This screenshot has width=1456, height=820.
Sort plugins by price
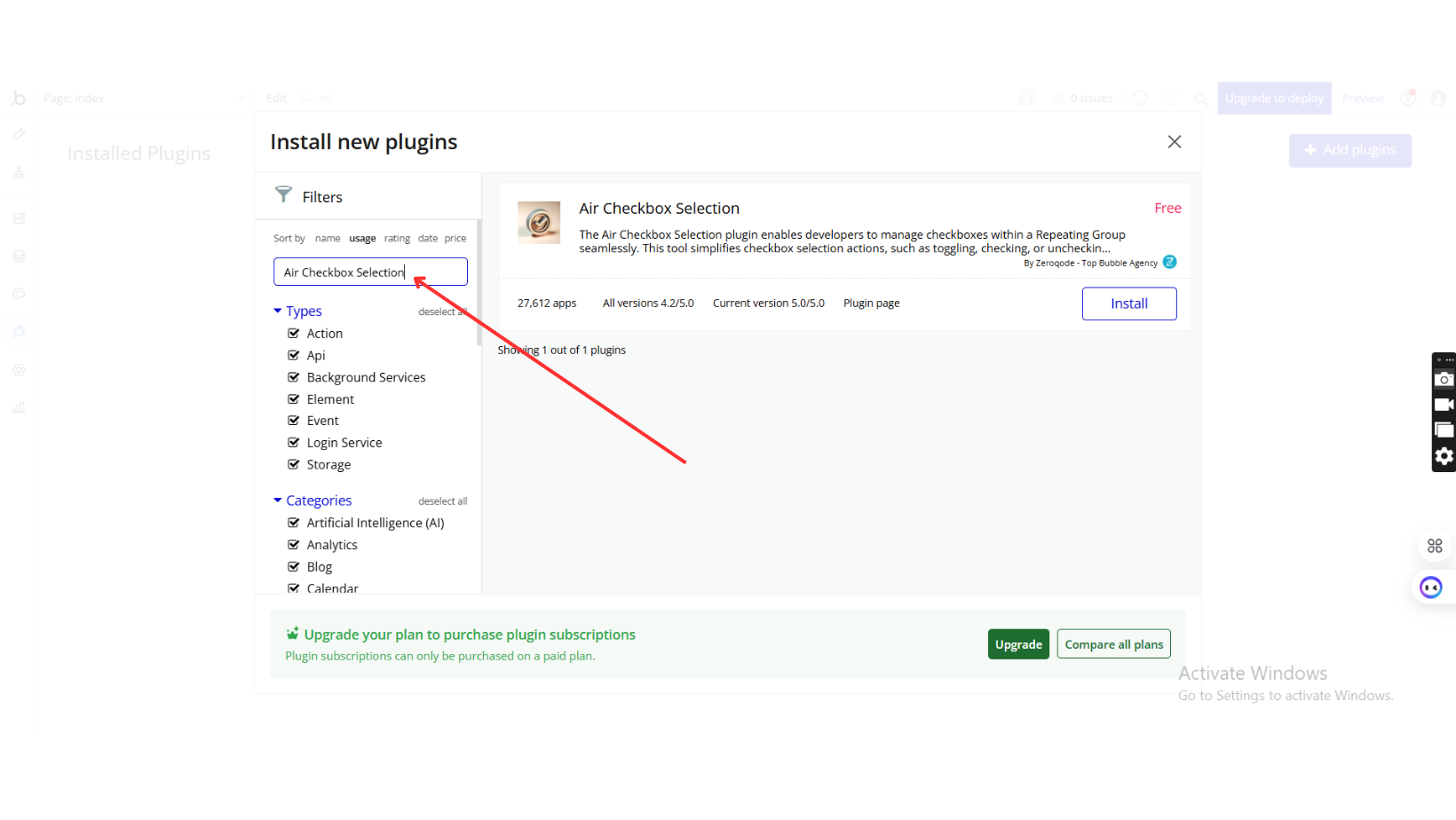(x=455, y=238)
